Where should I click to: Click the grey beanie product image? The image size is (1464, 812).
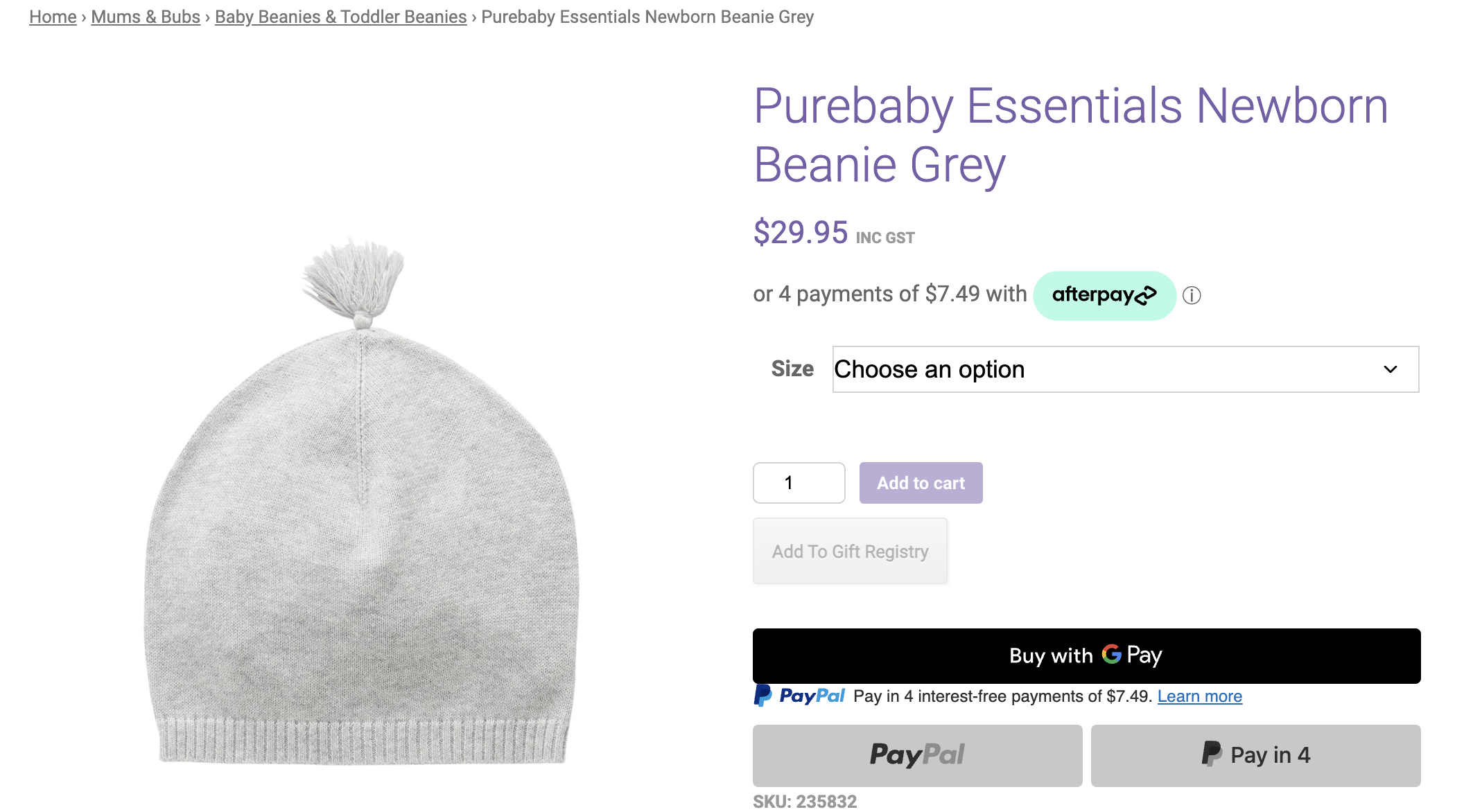click(x=360, y=527)
